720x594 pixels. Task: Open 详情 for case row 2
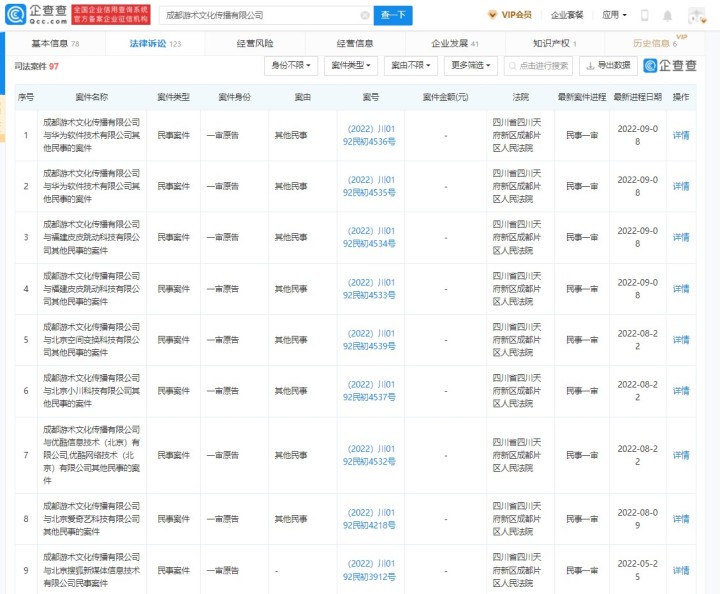click(681, 186)
